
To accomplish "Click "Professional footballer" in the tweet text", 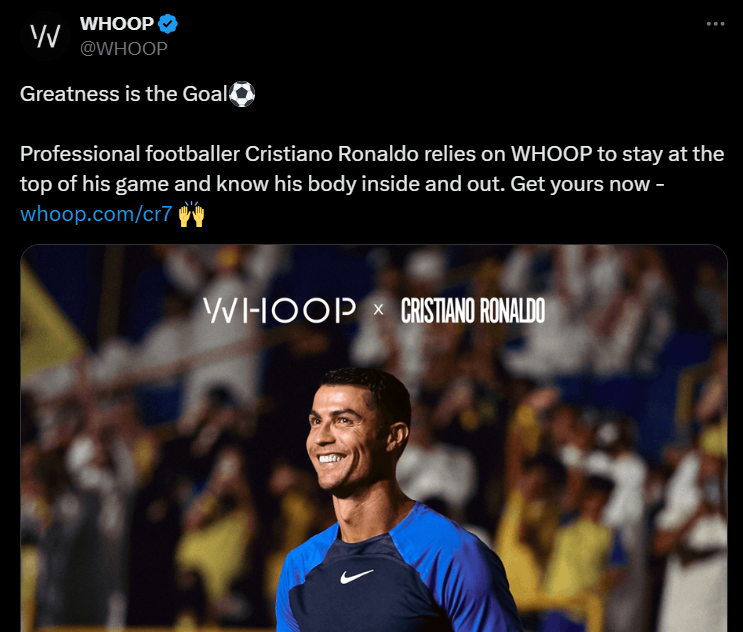I will [x=130, y=154].
